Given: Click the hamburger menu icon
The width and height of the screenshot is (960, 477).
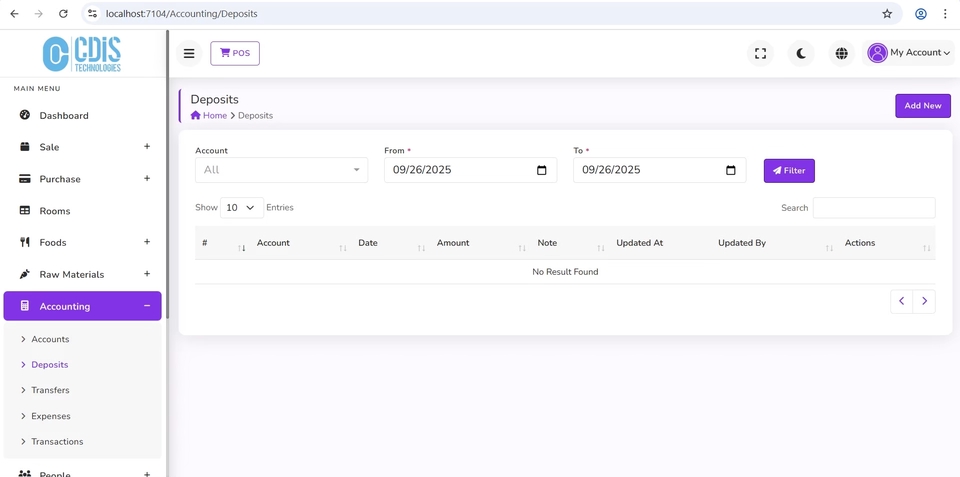Looking at the screenshot, I should 189,53.
